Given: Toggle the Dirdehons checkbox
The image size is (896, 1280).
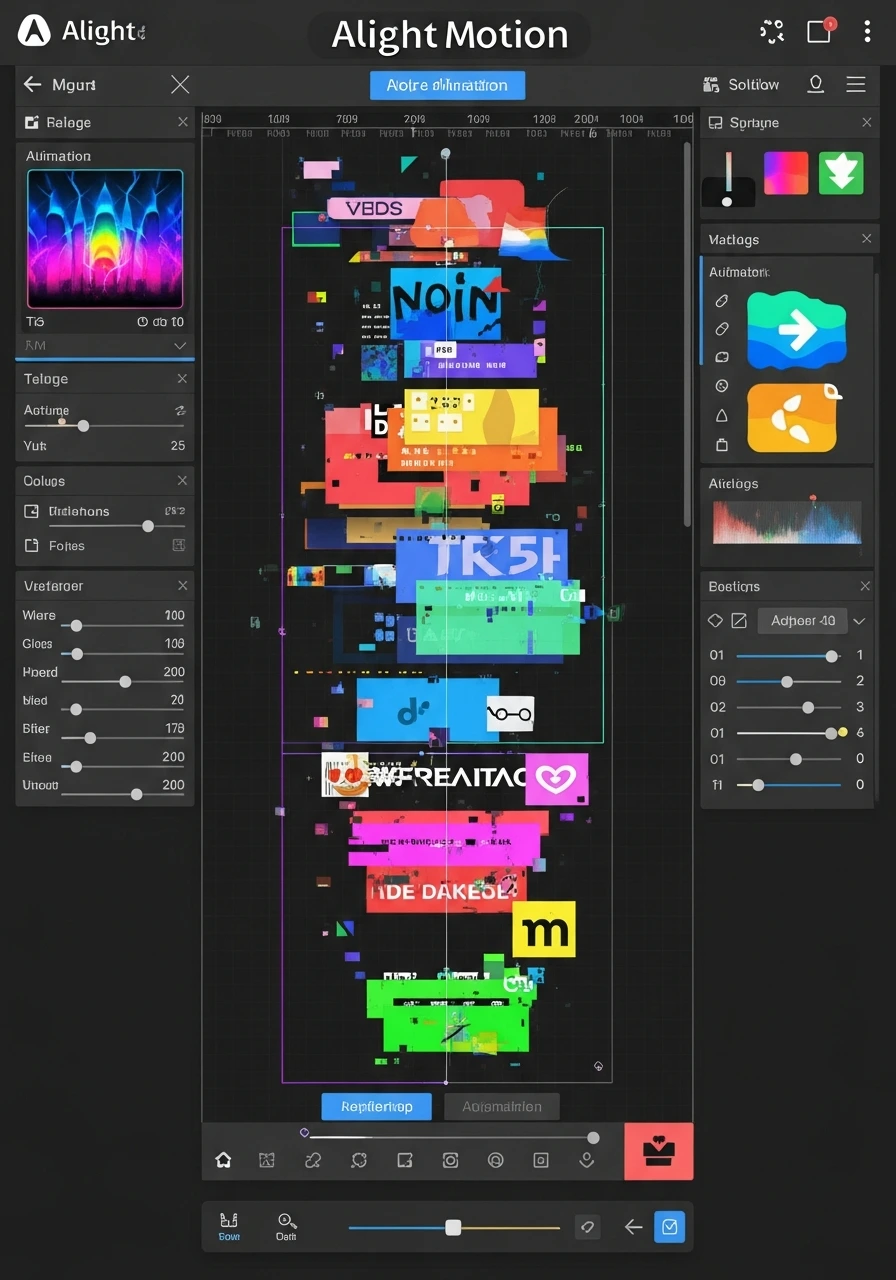Looking at the screenshot, I should tap(31, 511).
